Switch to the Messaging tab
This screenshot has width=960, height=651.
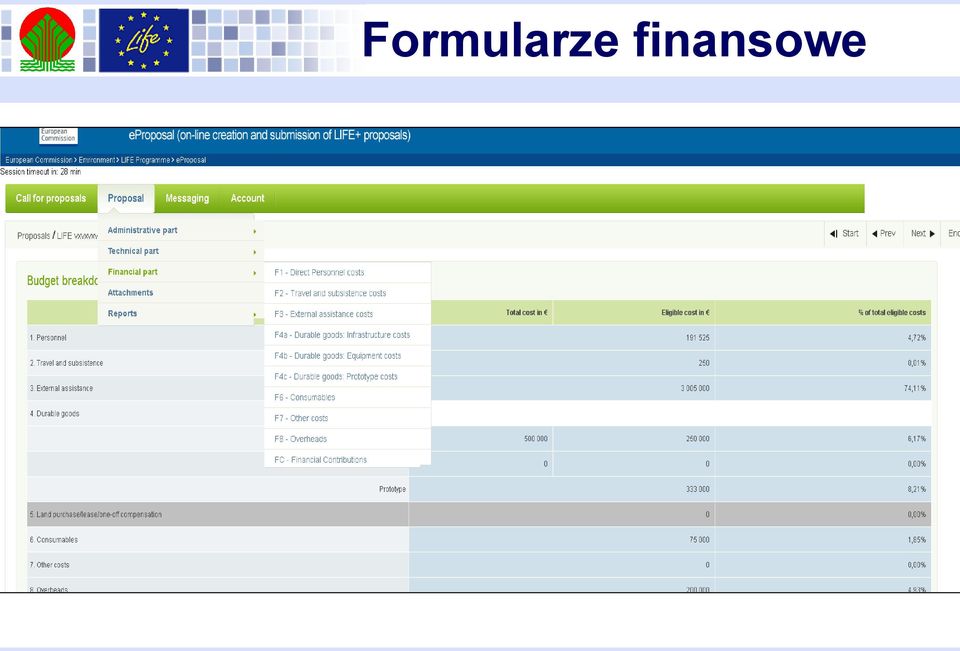pos(187,198)
